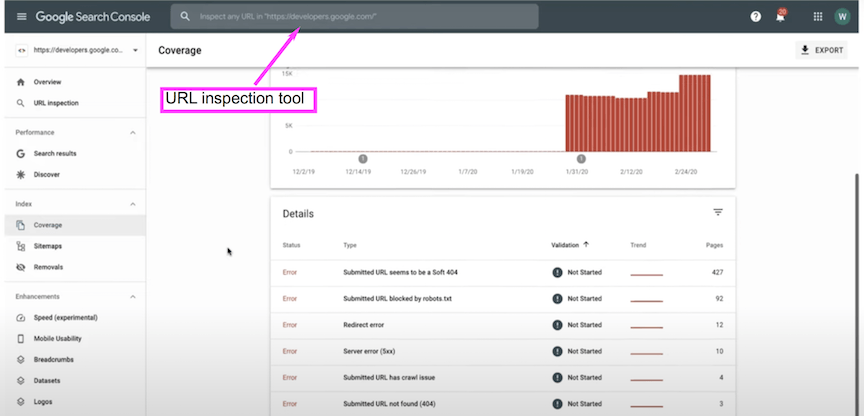Click chart annotation marker near 12/14/19
864x416 pixels.
363,159
